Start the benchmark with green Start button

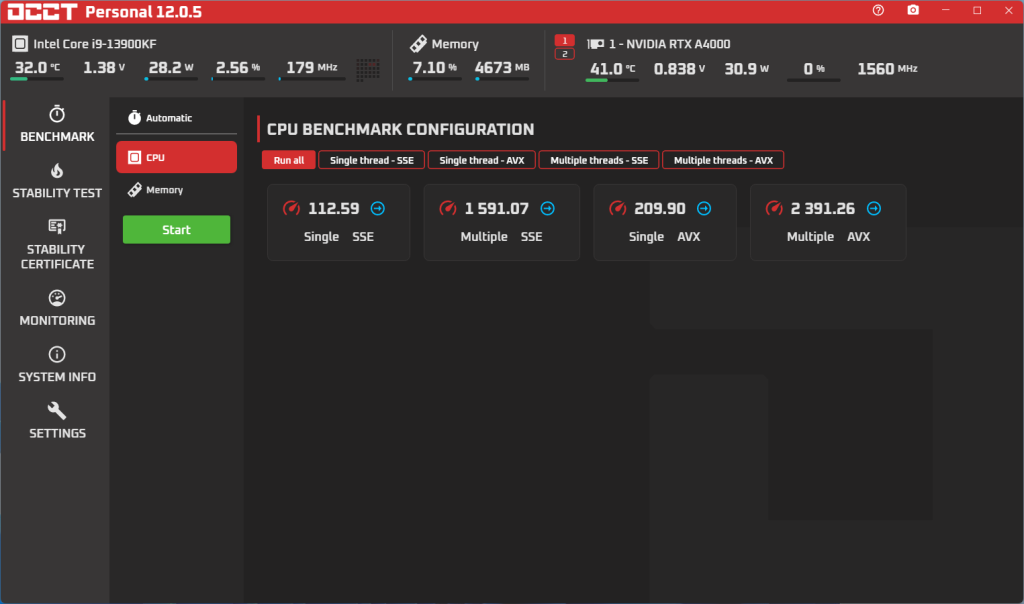pyautogui.click(x=176, y=229)
